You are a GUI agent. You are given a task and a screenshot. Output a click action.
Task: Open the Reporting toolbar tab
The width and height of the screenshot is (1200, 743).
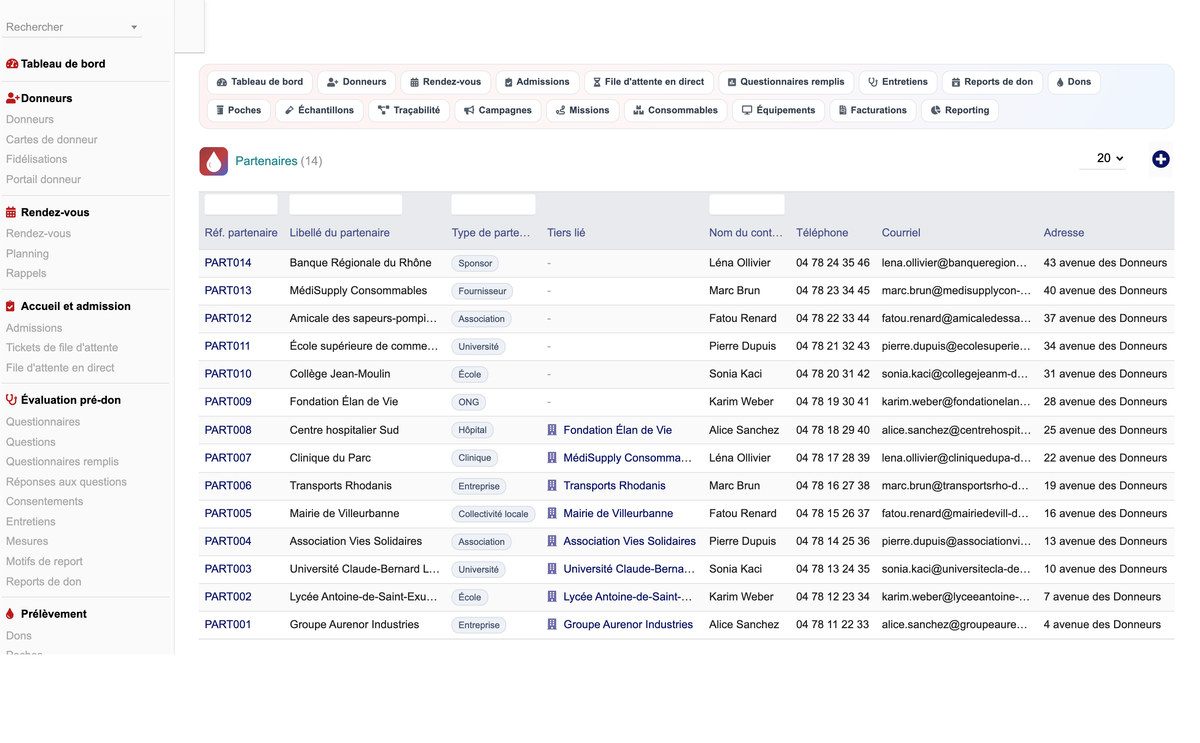pyautogui.click(x=960, y=110)
